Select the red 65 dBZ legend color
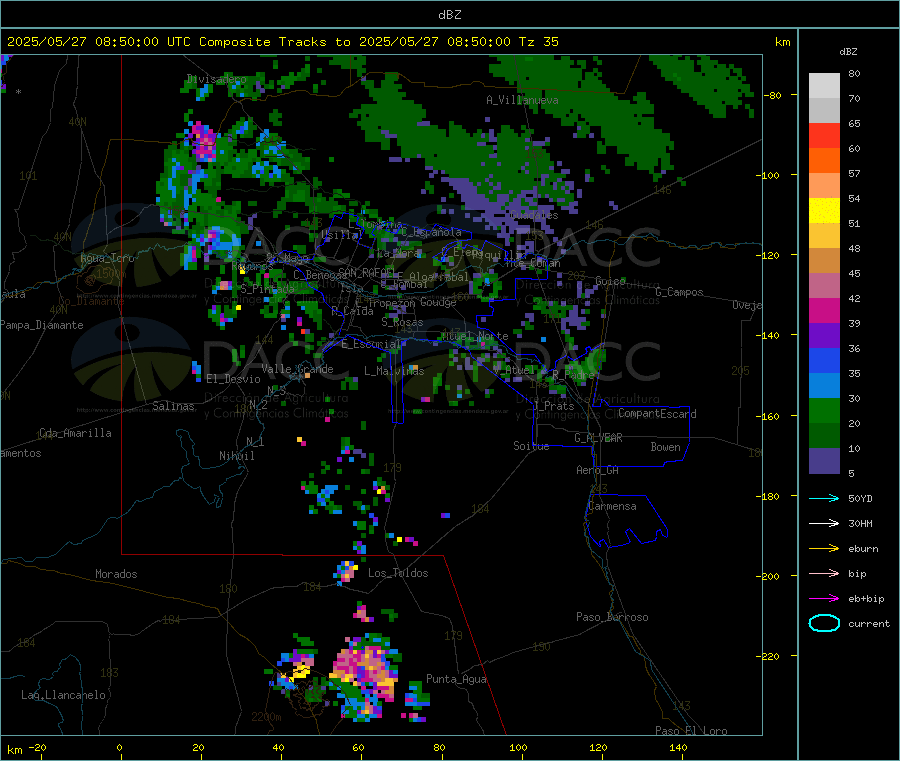This screenshot has width=900, height=761. [824, 135]
